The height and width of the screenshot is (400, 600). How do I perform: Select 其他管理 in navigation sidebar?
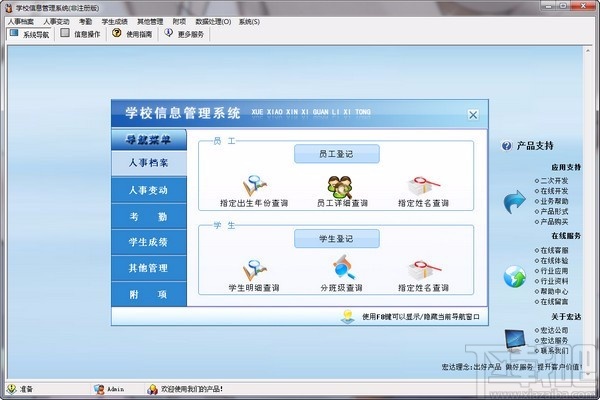149,268
